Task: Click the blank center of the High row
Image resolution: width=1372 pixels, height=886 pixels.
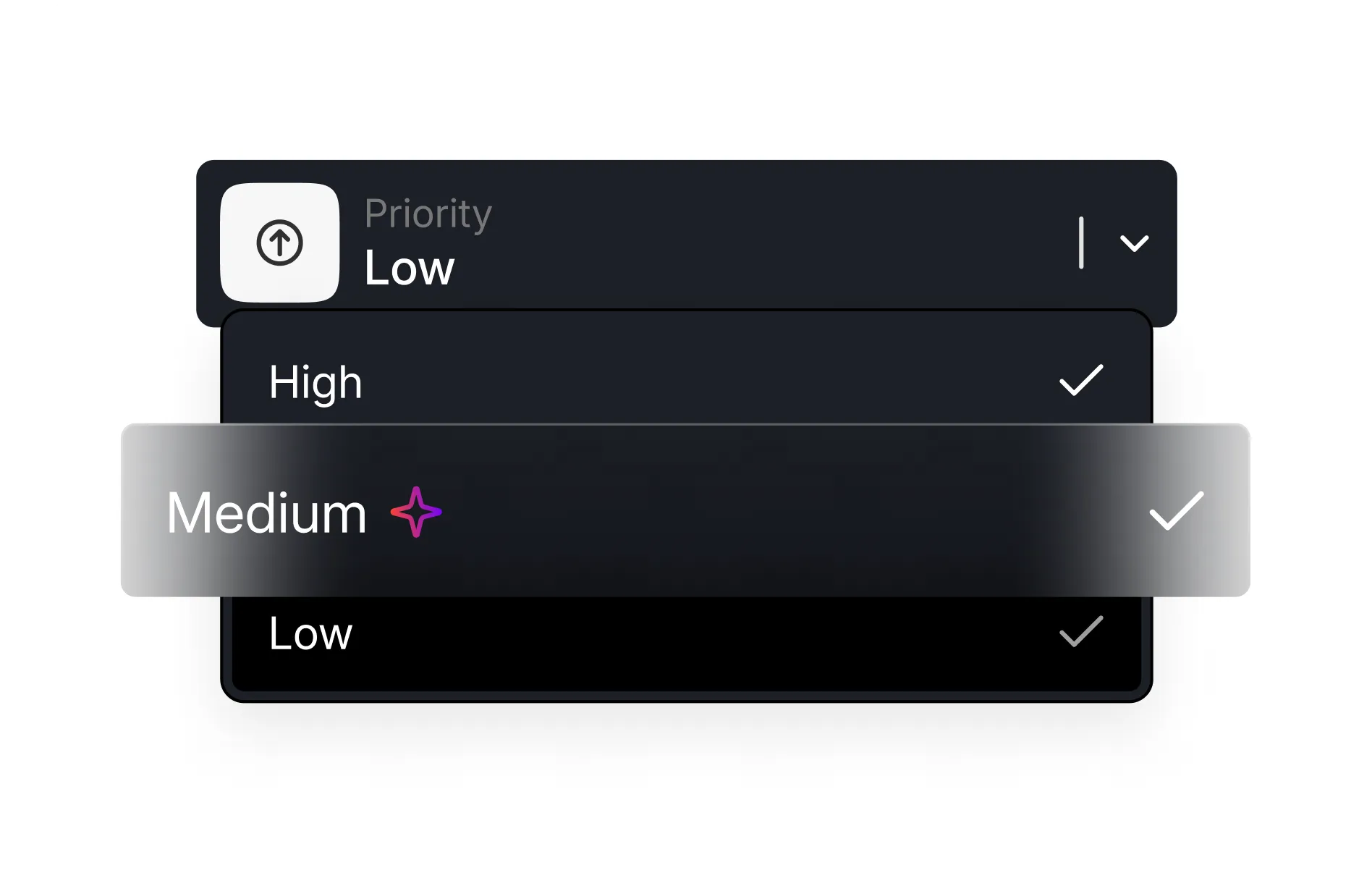Action: pyautogui.click(x=687, y=381)
